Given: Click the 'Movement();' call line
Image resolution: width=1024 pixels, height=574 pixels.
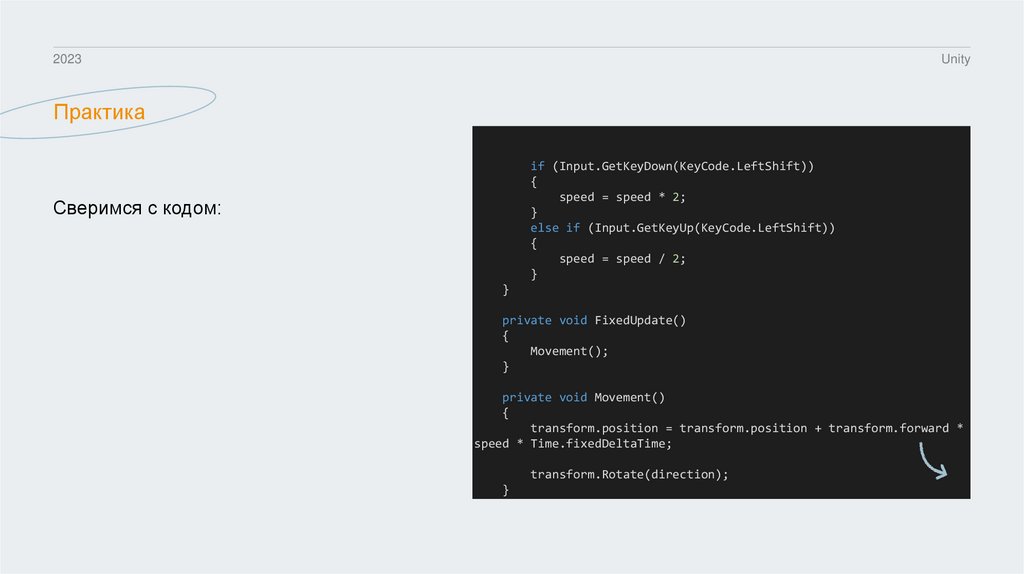Looking at the screenshot, I should (x=569, y=351).
